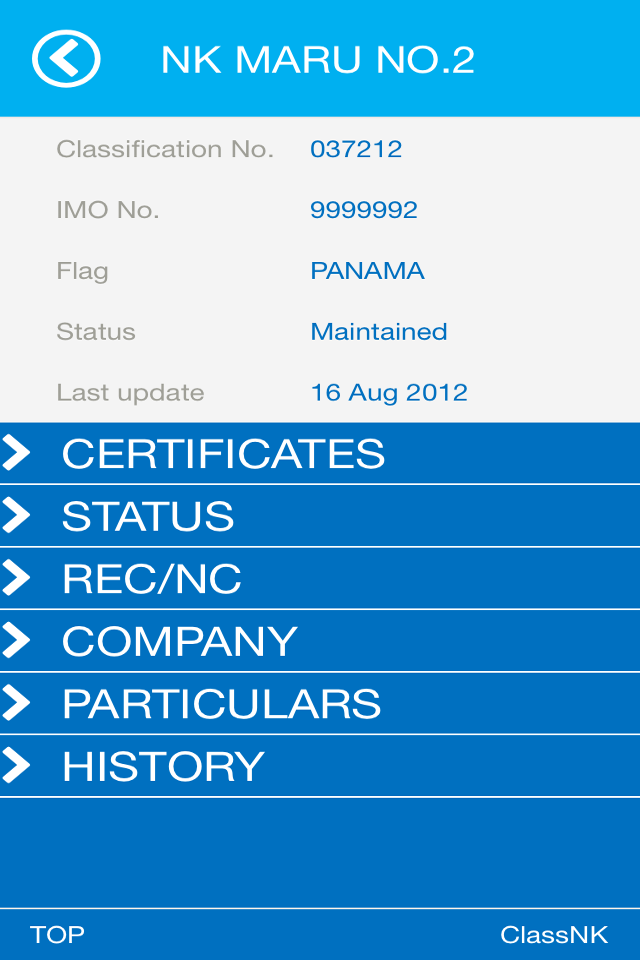
Task: Go to TOP in the footer
Action: [57, 935]
